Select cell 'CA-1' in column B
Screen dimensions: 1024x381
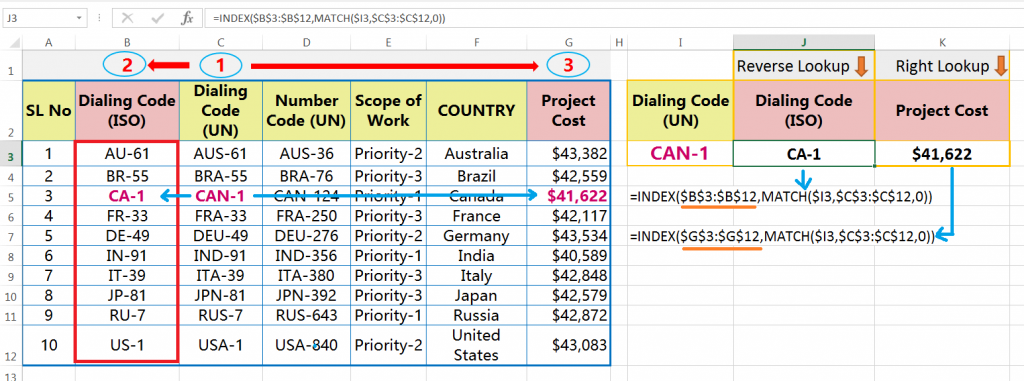click(x=127, y=195)
